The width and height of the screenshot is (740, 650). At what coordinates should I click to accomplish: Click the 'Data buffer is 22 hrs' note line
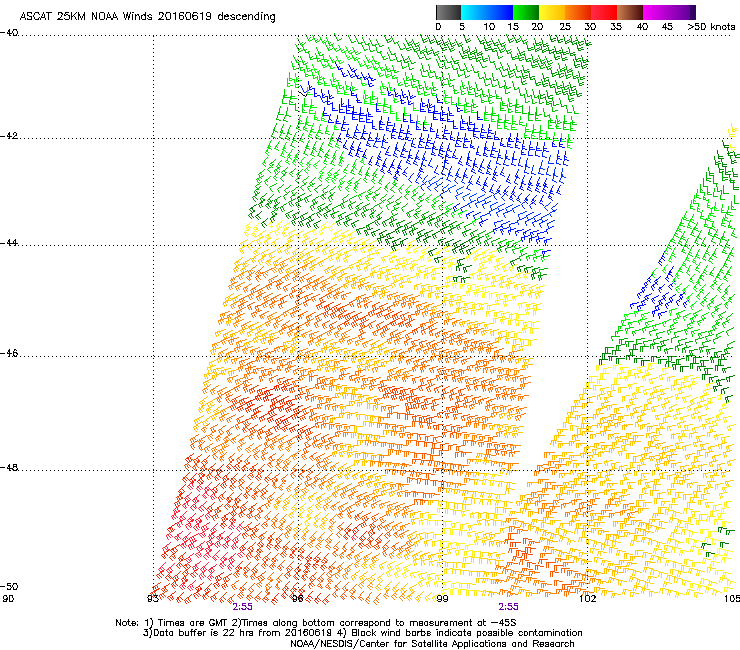[x=362, y=633]
